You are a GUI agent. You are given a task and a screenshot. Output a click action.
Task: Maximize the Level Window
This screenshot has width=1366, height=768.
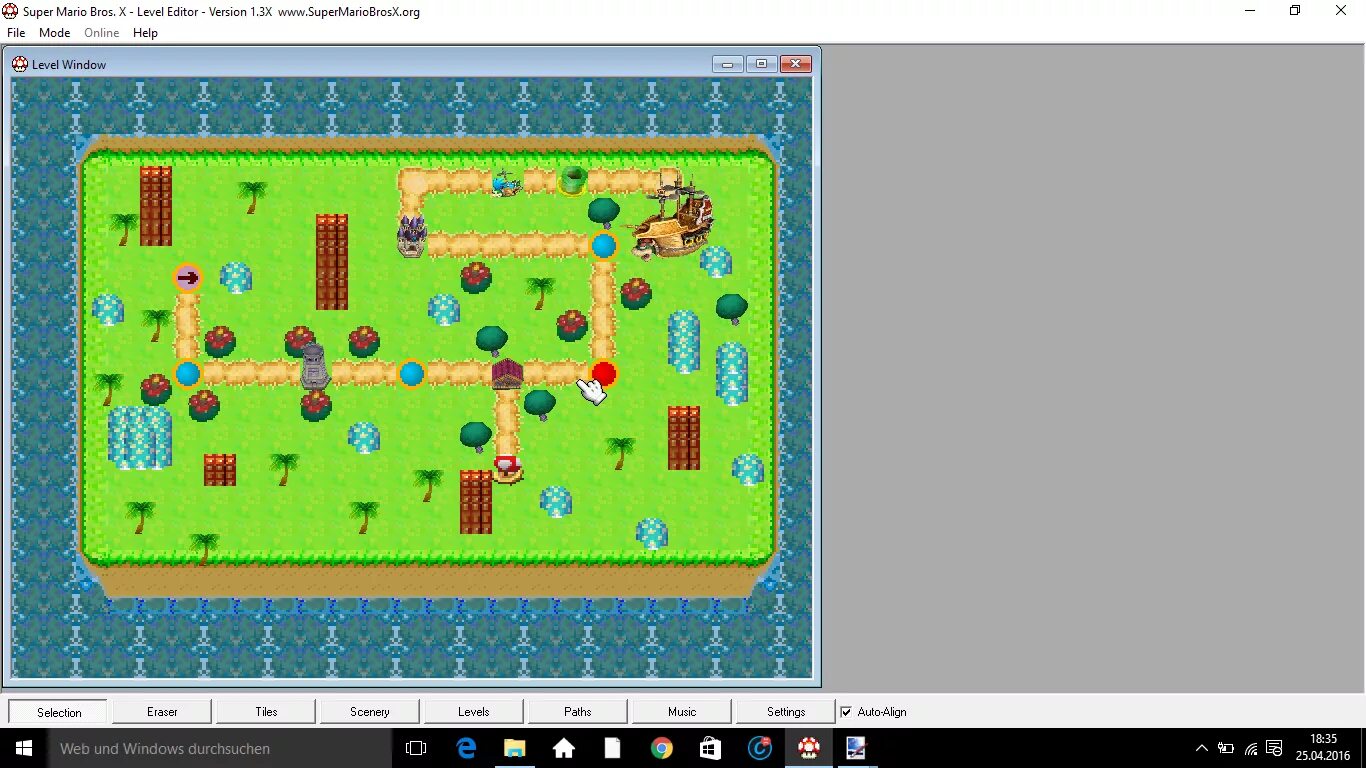(x=761, y=64)
